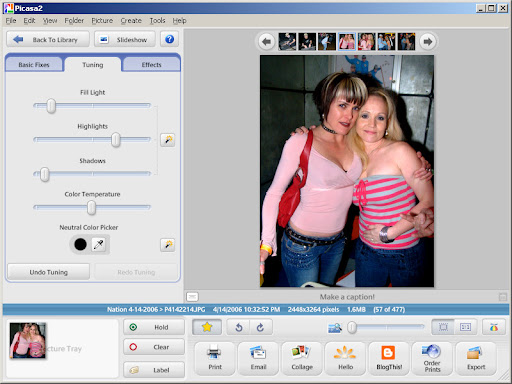Click the I'm Feeling Lucky color button
512x384 pixels.
(494, 327)
